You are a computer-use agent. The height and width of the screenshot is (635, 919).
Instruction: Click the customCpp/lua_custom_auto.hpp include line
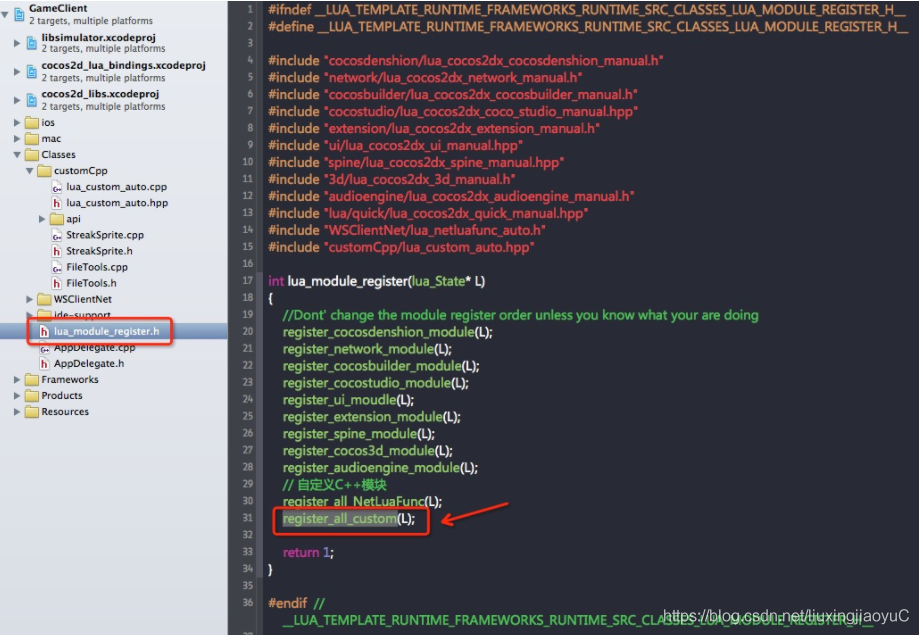[x=401, y=247]
